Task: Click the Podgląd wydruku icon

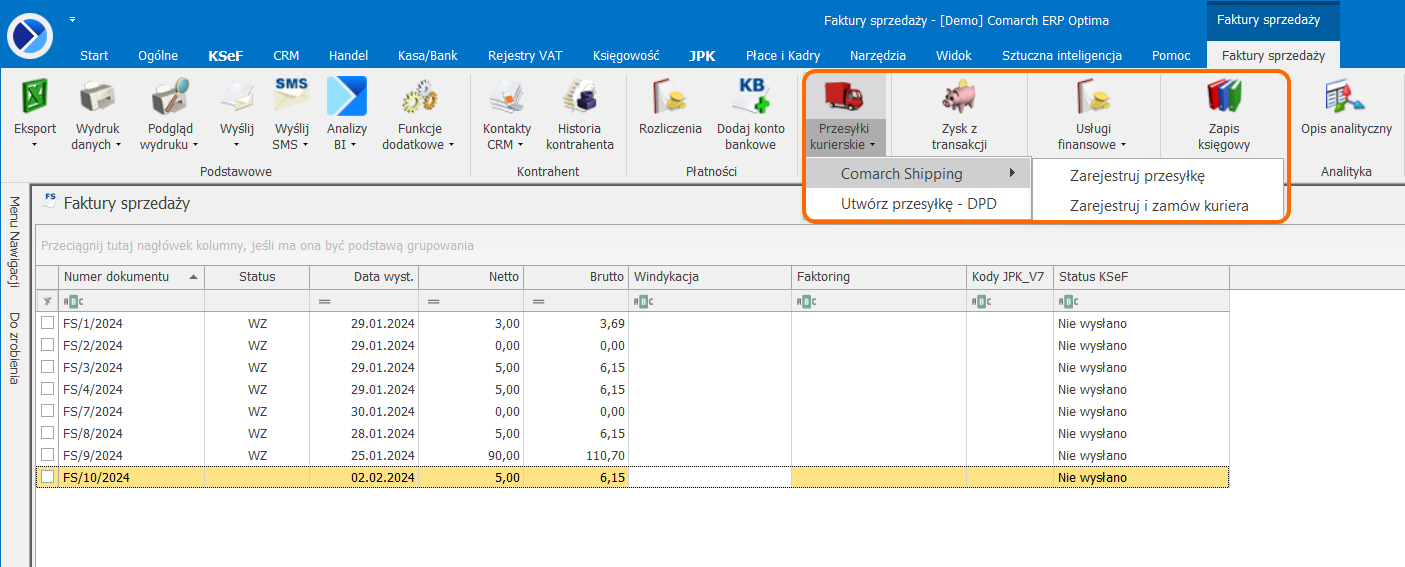Action: [x=170, y=96]
